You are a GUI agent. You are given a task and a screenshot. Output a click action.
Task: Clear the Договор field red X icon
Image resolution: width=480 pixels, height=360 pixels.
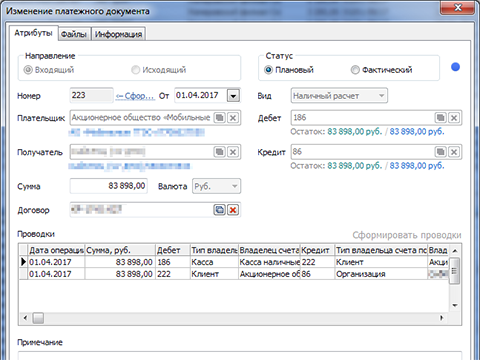233,210
